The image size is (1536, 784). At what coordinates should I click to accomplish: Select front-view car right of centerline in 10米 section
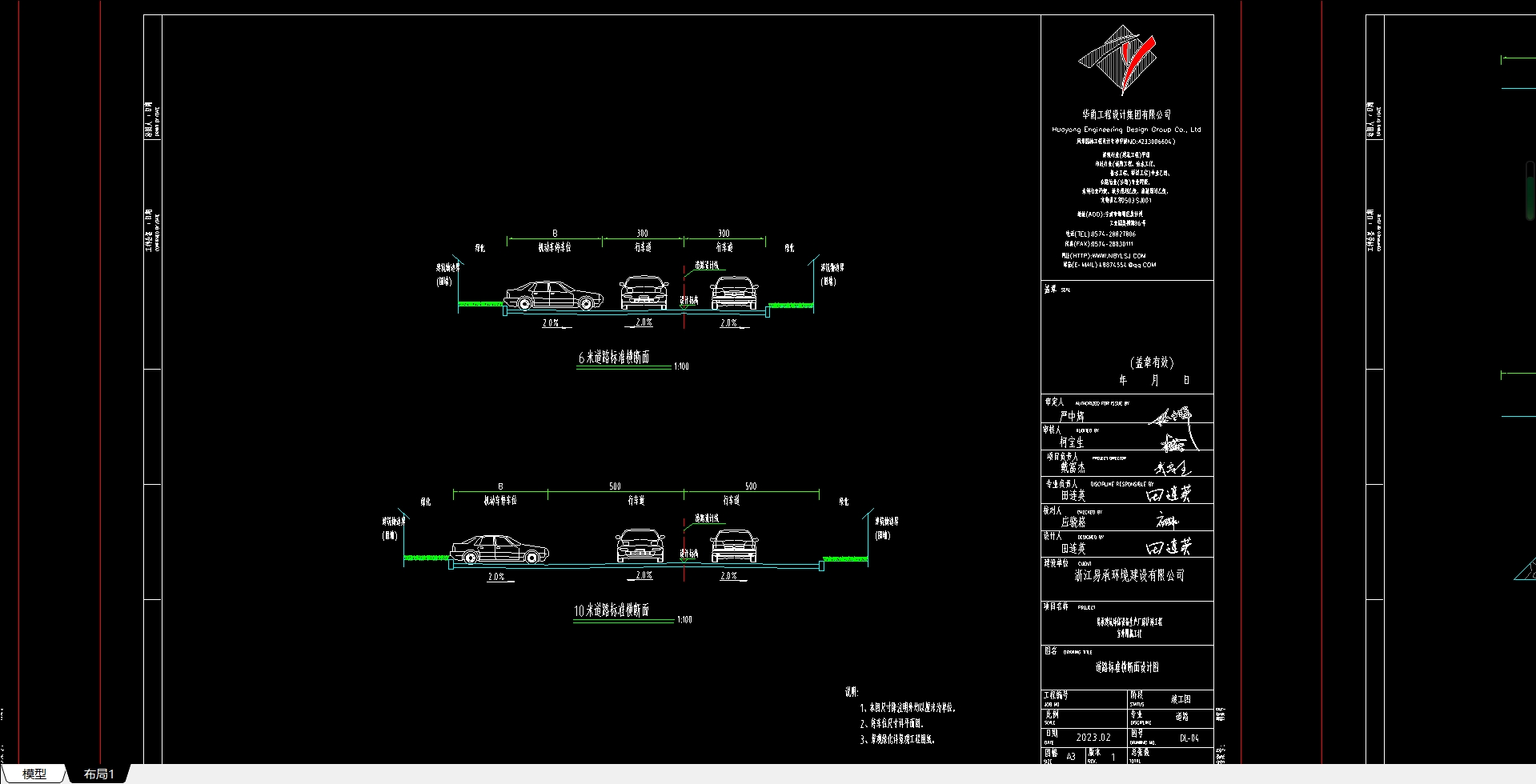click(734, 546)
